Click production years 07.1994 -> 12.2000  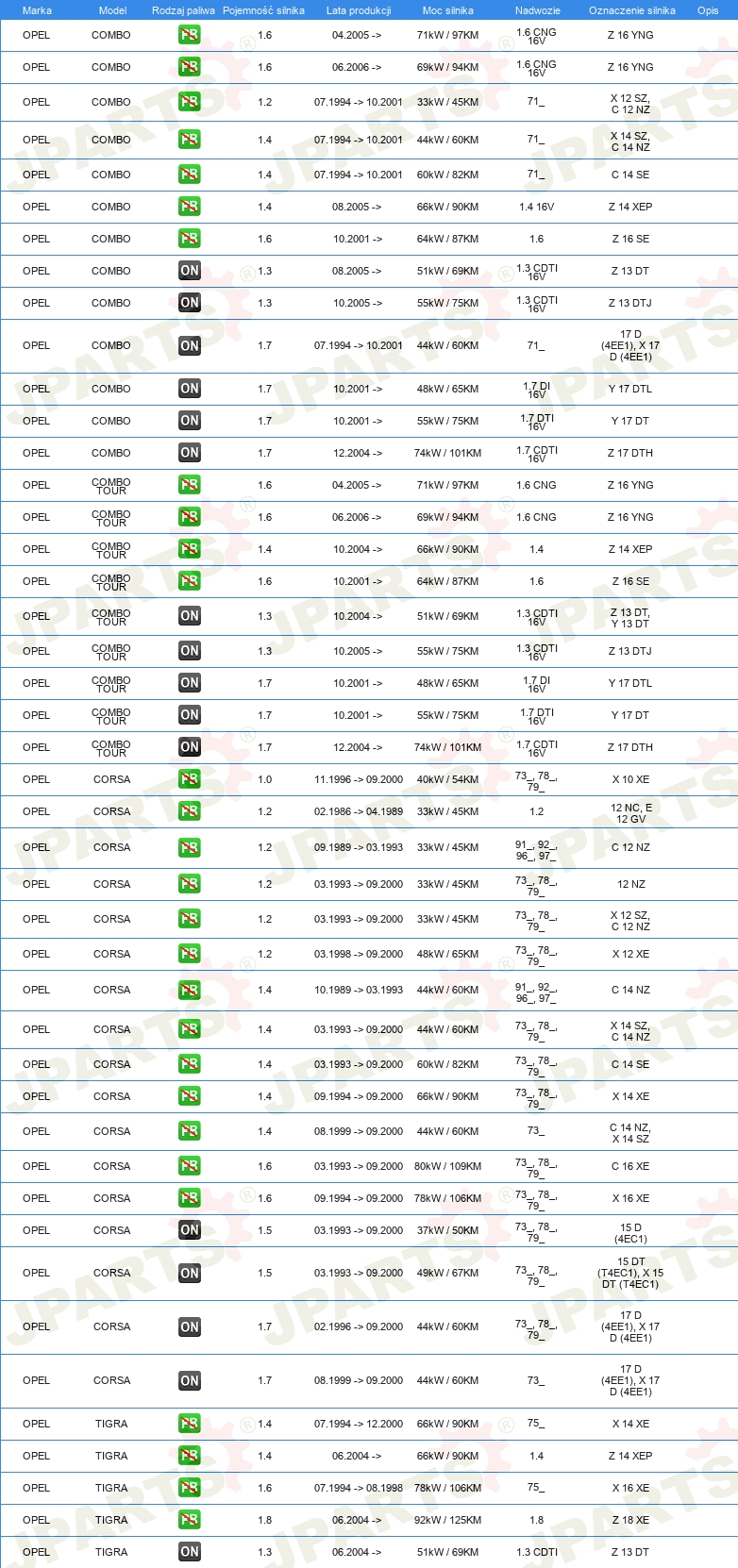(359, 1424)
